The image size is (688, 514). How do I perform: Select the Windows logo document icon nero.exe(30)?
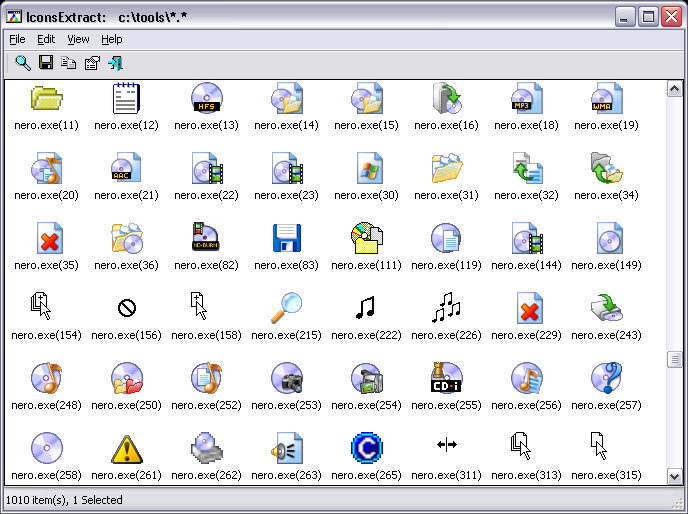pos(369,168)
